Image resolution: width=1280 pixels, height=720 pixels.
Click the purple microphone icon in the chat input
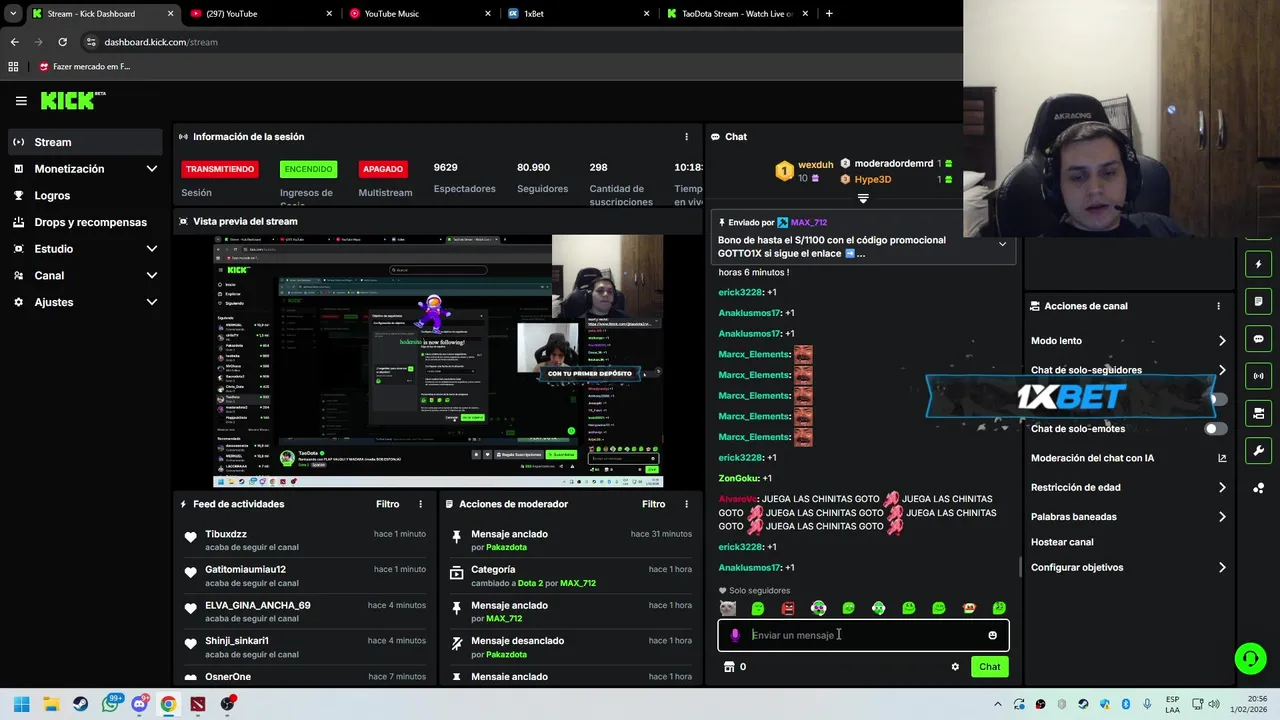click(735, 635)
